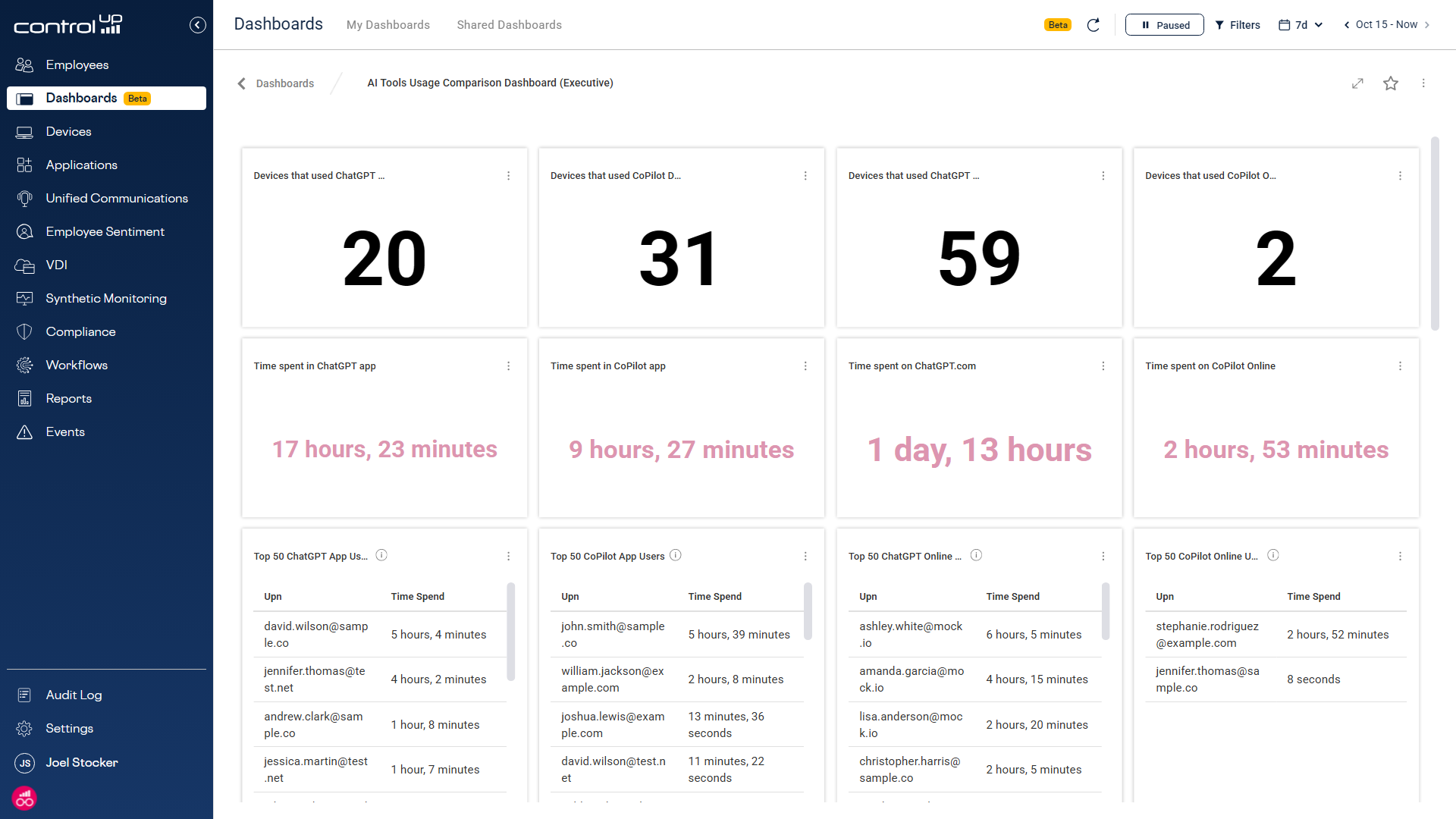Click the 1 day, 13 hours value
Image resolution: width=1456 pixels, height=819 pixels.
click(x=979, y=450)
